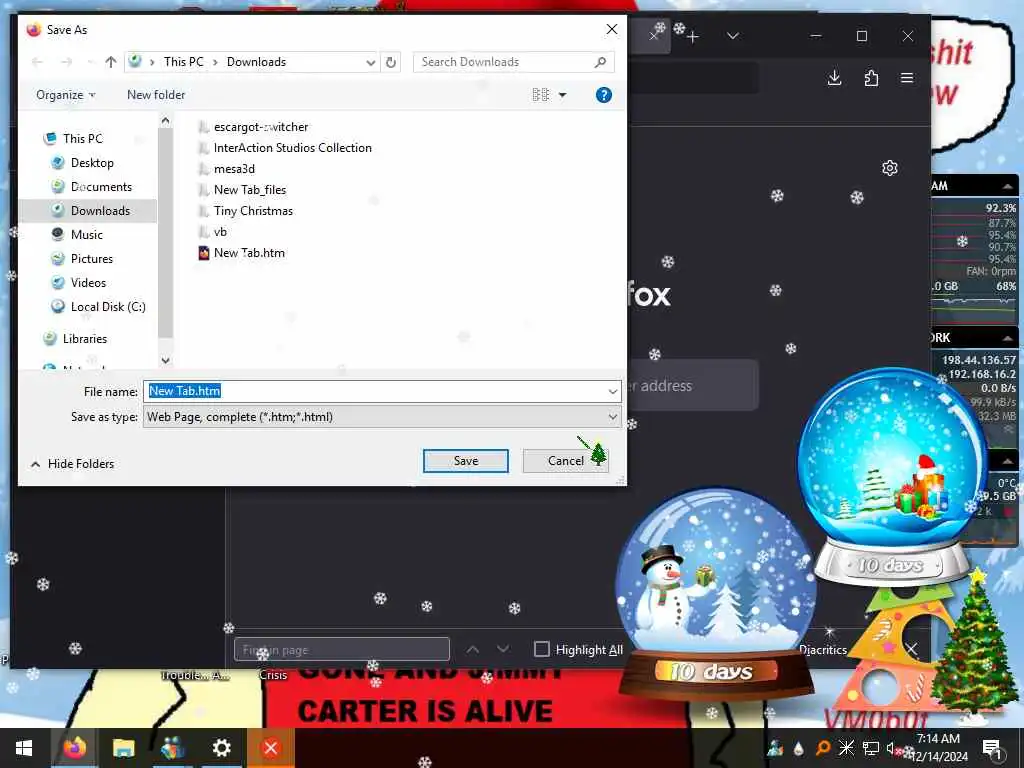
Task: Toggle Highlight All checkbox
Action: (541, 650)
